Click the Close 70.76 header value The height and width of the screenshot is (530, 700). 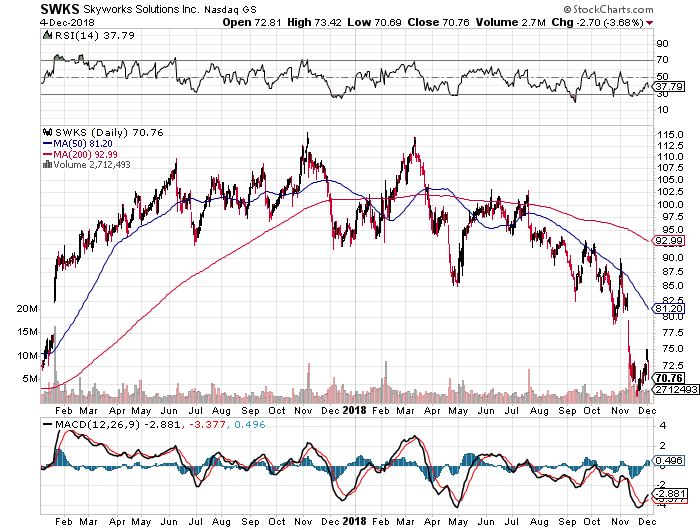click(x=438, y=22)
